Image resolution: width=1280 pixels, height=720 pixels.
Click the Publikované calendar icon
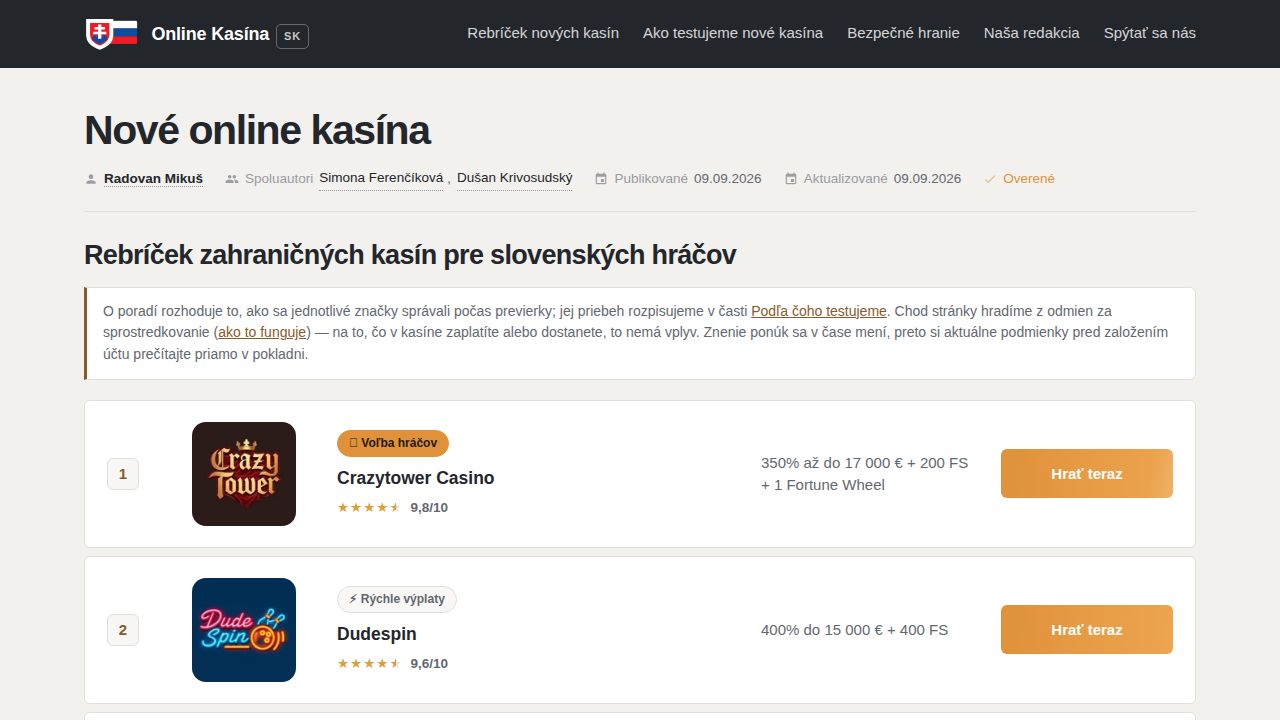tap(601, 179)
